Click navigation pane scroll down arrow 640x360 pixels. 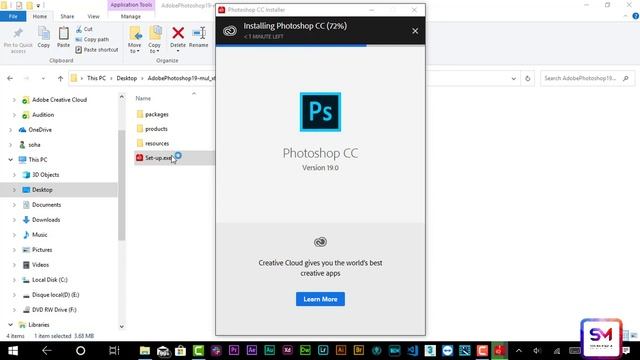point(122,327)
